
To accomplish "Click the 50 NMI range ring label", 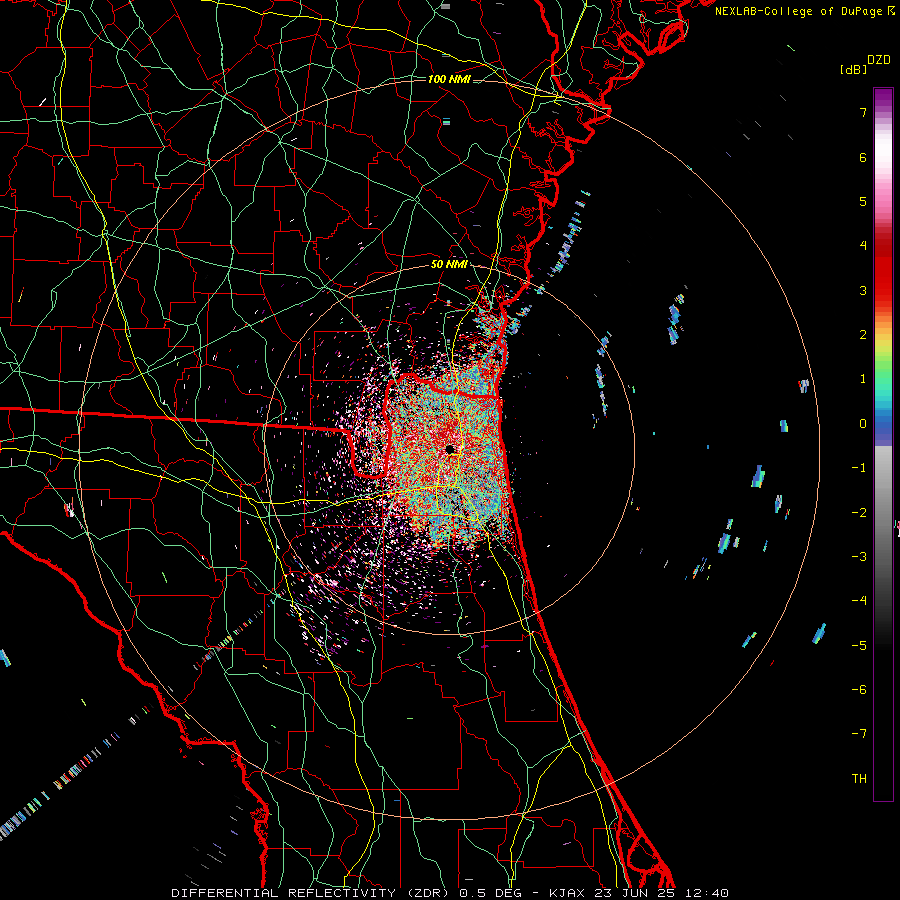I will (449, 265).
